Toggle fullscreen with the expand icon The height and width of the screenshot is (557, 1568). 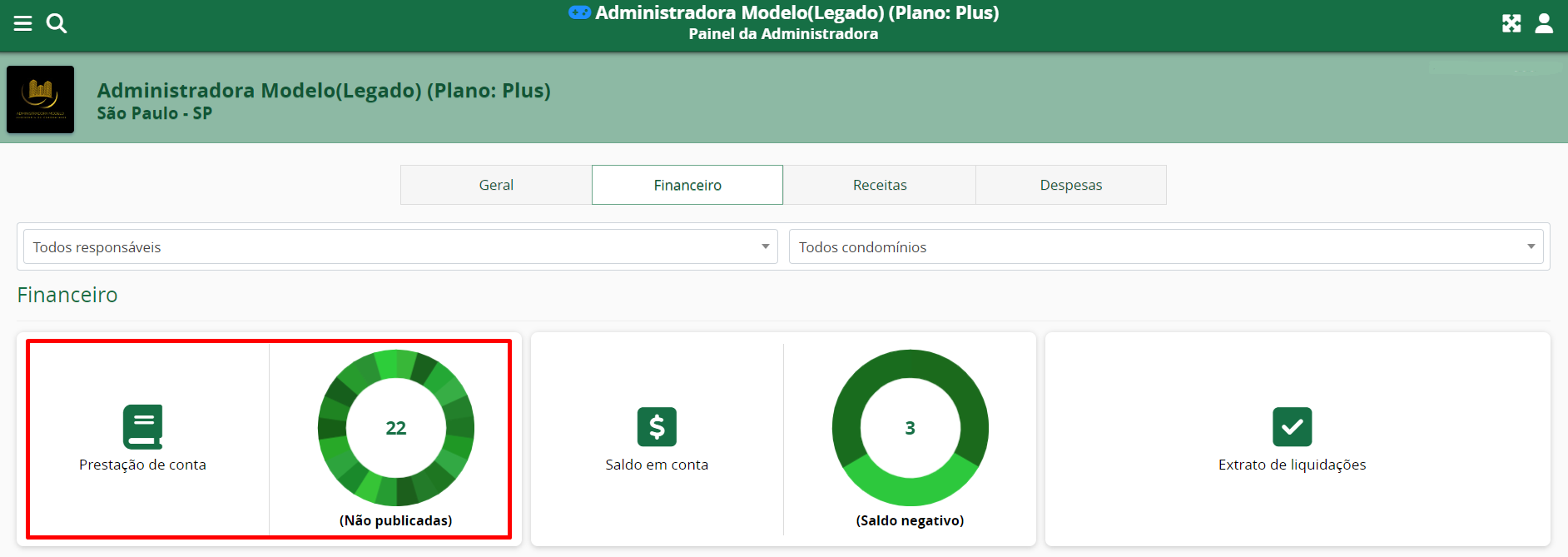(1511, 23)
